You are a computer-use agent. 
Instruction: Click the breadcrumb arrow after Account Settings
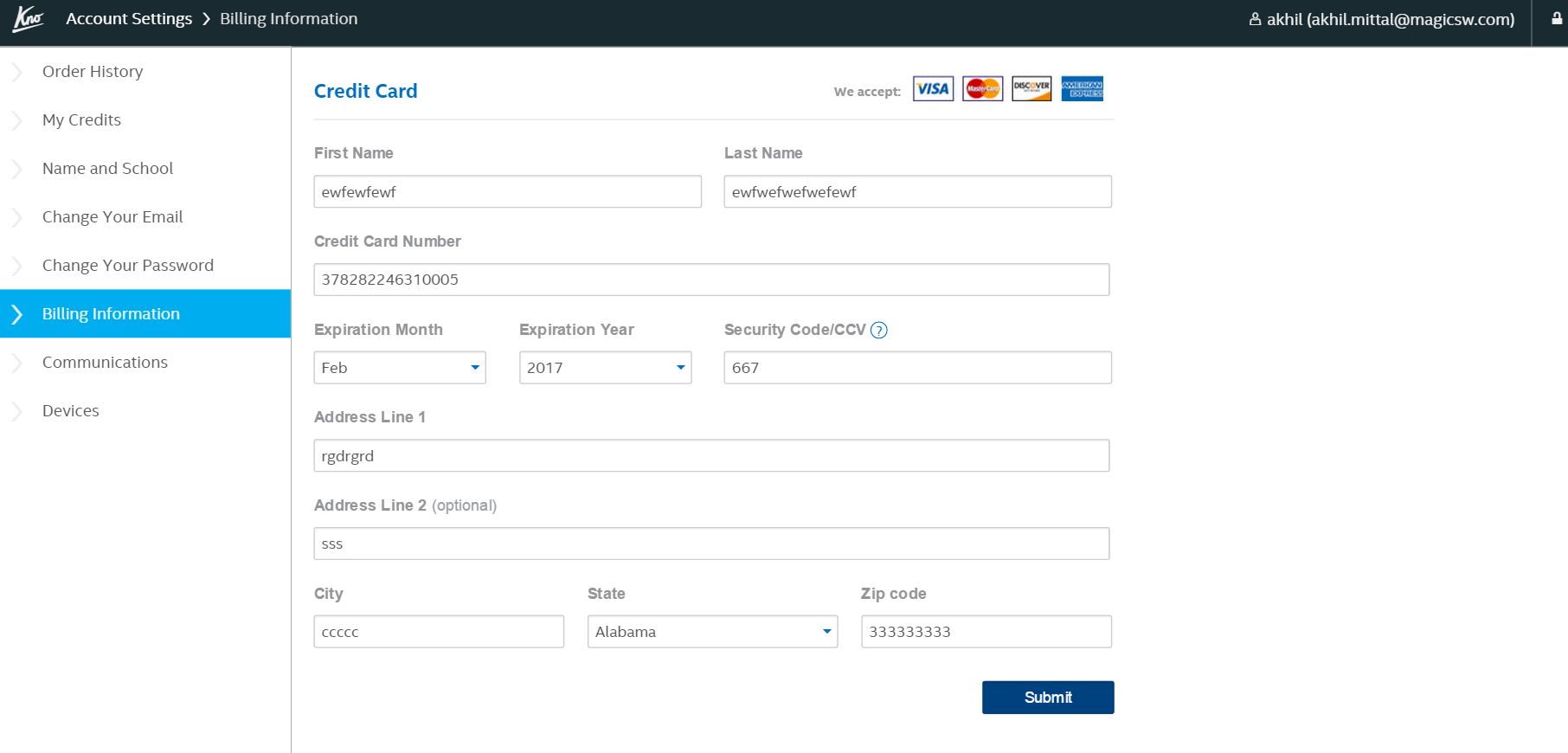[206, 19]
